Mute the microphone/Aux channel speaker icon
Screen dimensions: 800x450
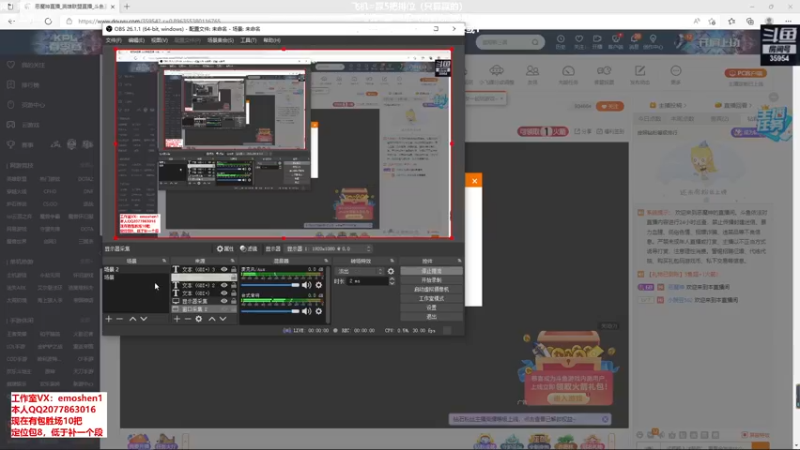pyautogui.click(x=307, y=285)
